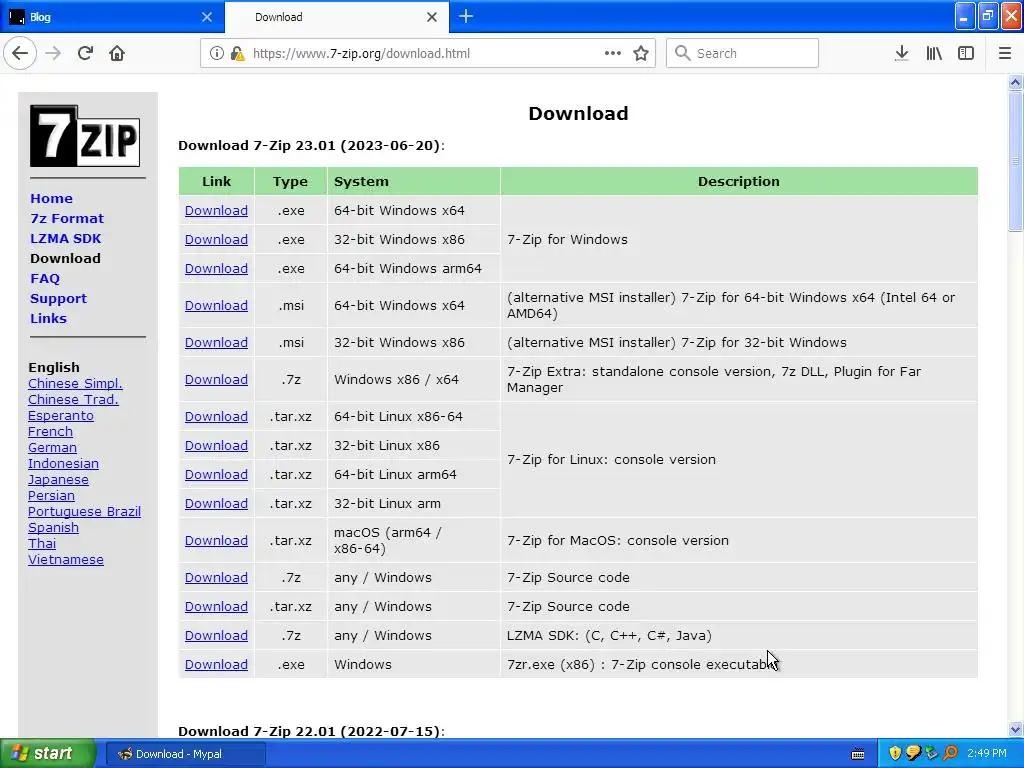Switch language to German
1024x768 pixels.
52,448
